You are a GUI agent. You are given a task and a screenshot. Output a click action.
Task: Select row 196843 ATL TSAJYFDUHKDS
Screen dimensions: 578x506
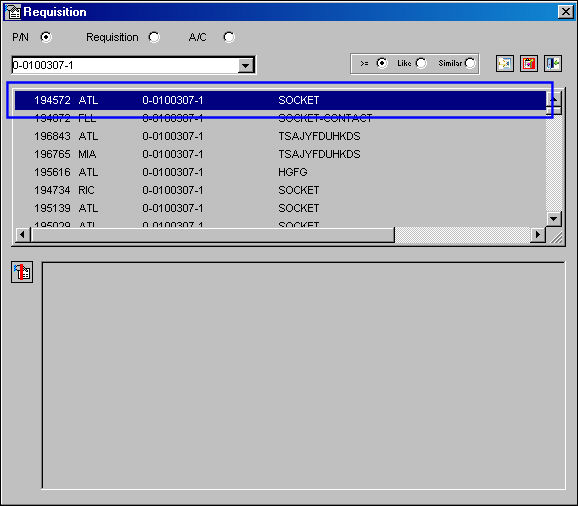pyautogui.click(x=280, y=136)
